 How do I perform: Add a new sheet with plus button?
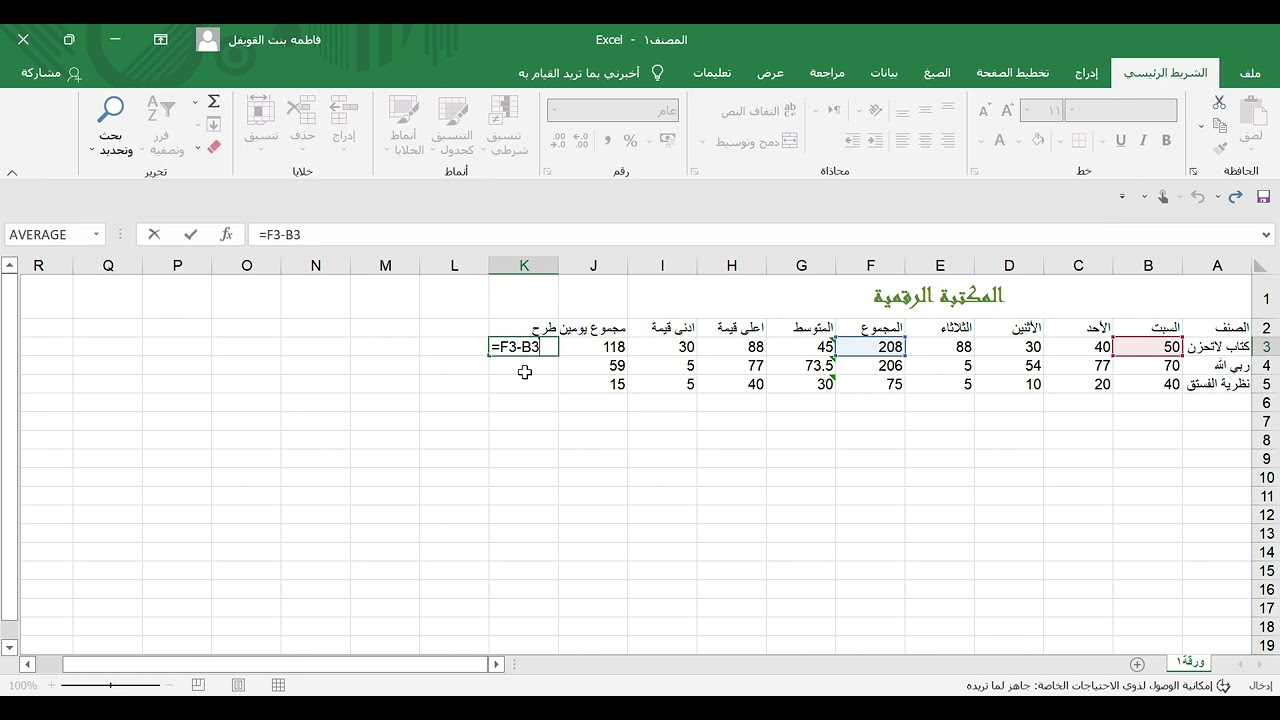point(1137,664)
